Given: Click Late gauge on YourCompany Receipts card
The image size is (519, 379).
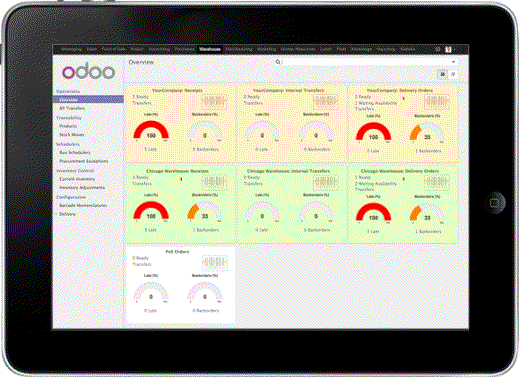Looking at the screenshot, I should (x=151, y=131).
